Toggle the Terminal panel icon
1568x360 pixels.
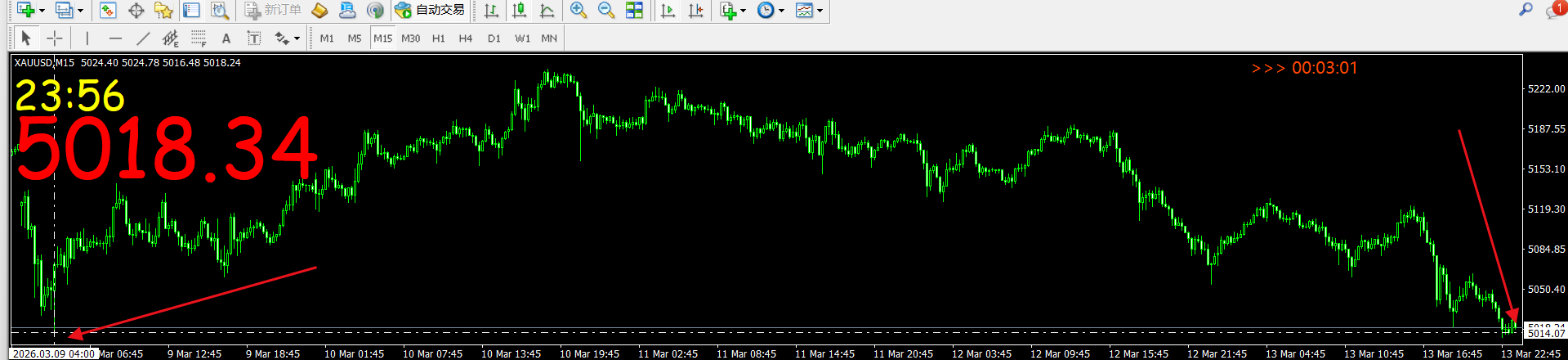[x=192, y=10]
